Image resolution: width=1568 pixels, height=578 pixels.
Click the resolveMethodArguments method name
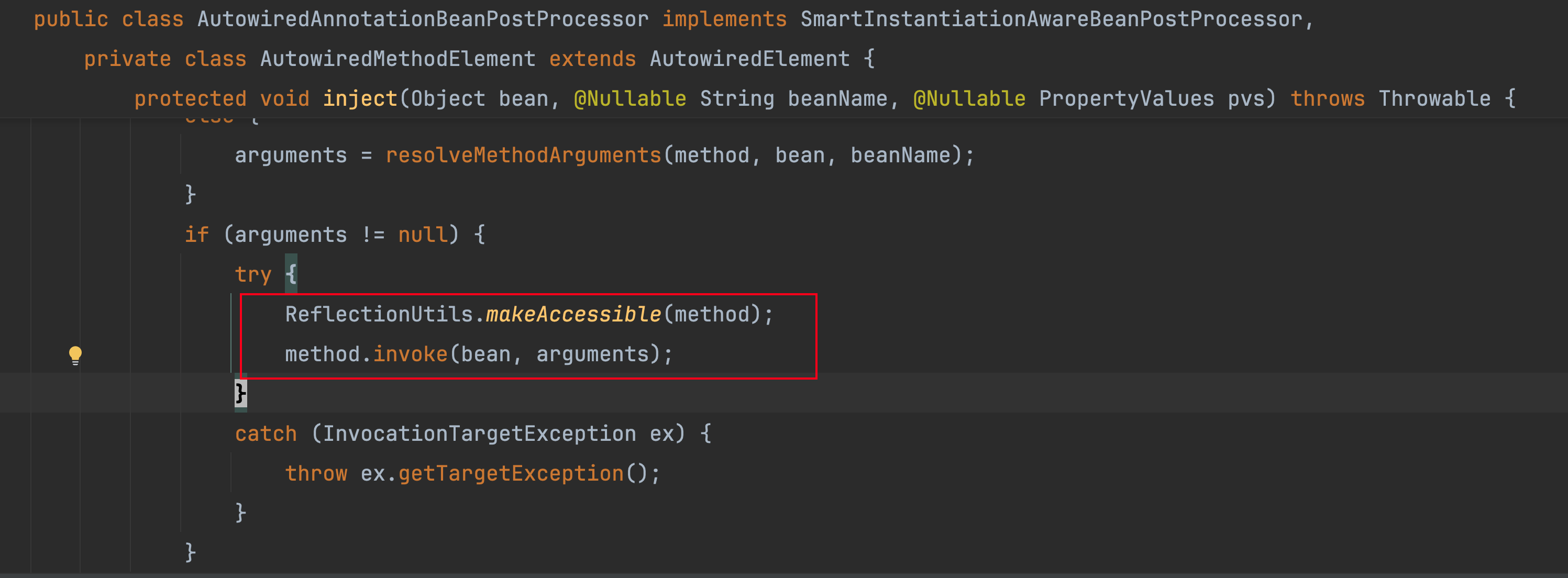tap(524, 155)
